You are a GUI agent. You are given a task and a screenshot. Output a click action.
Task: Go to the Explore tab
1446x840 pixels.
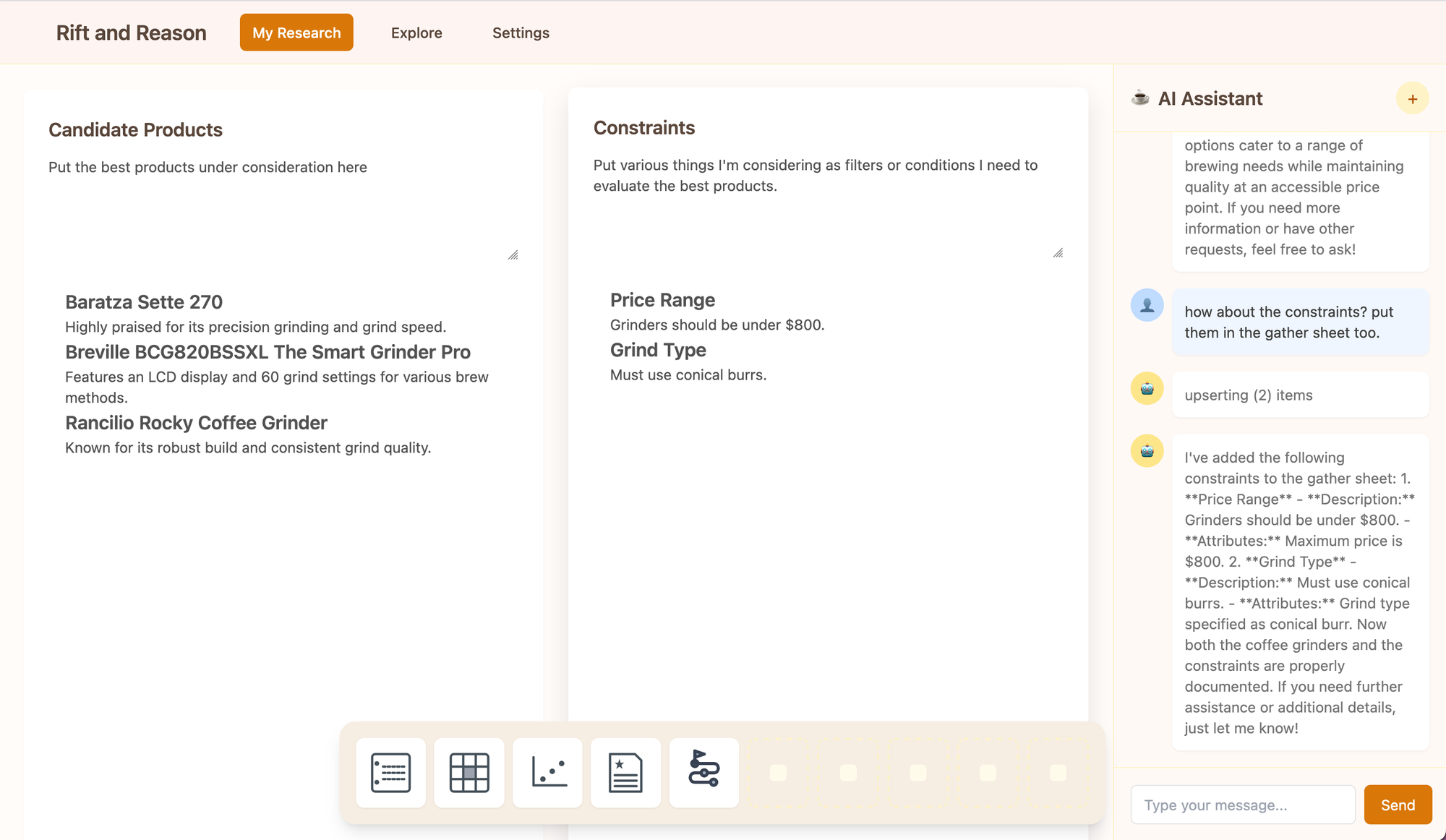(x=416, y=33)
